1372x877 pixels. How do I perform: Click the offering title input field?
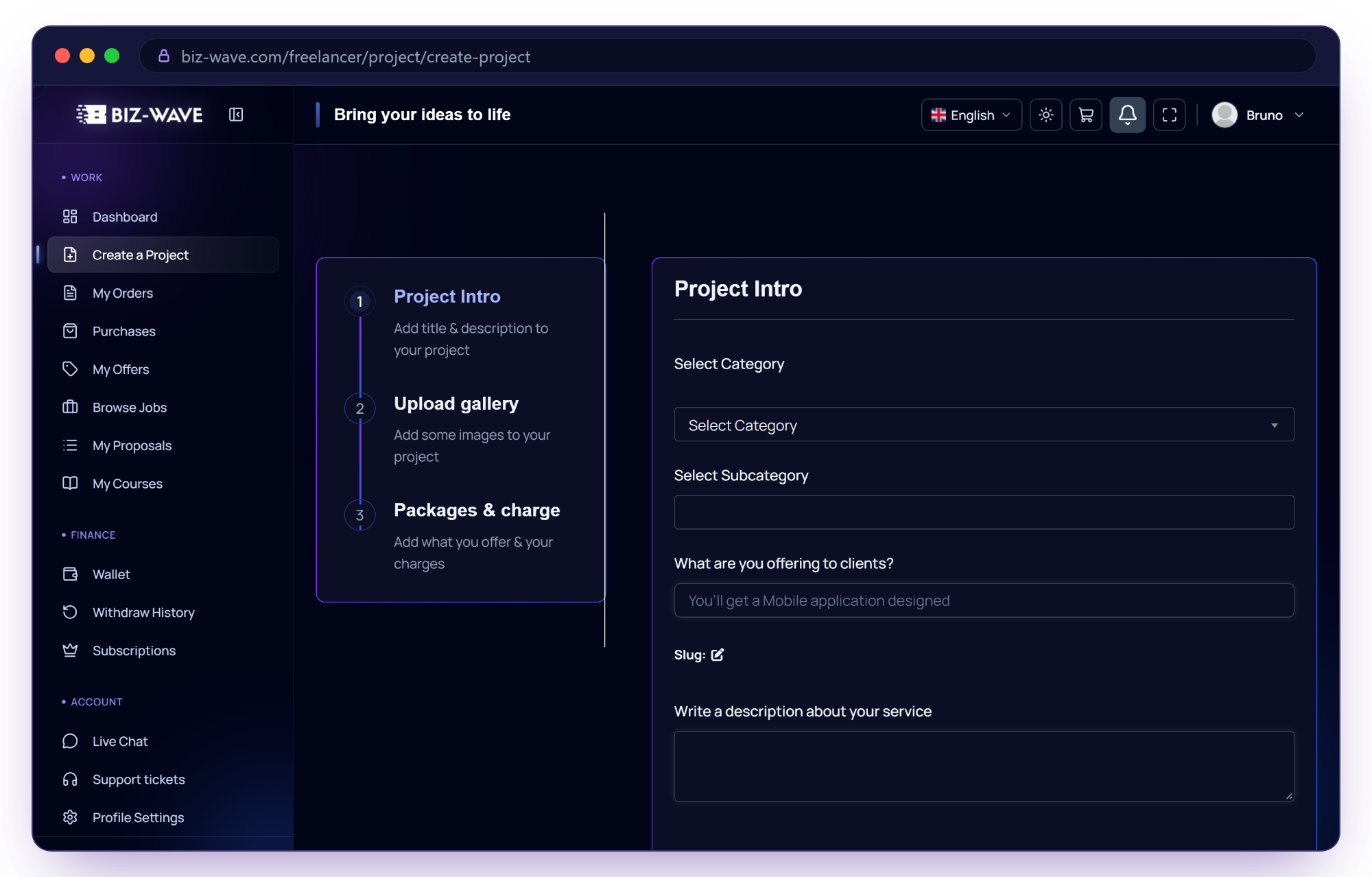(984, 600)
